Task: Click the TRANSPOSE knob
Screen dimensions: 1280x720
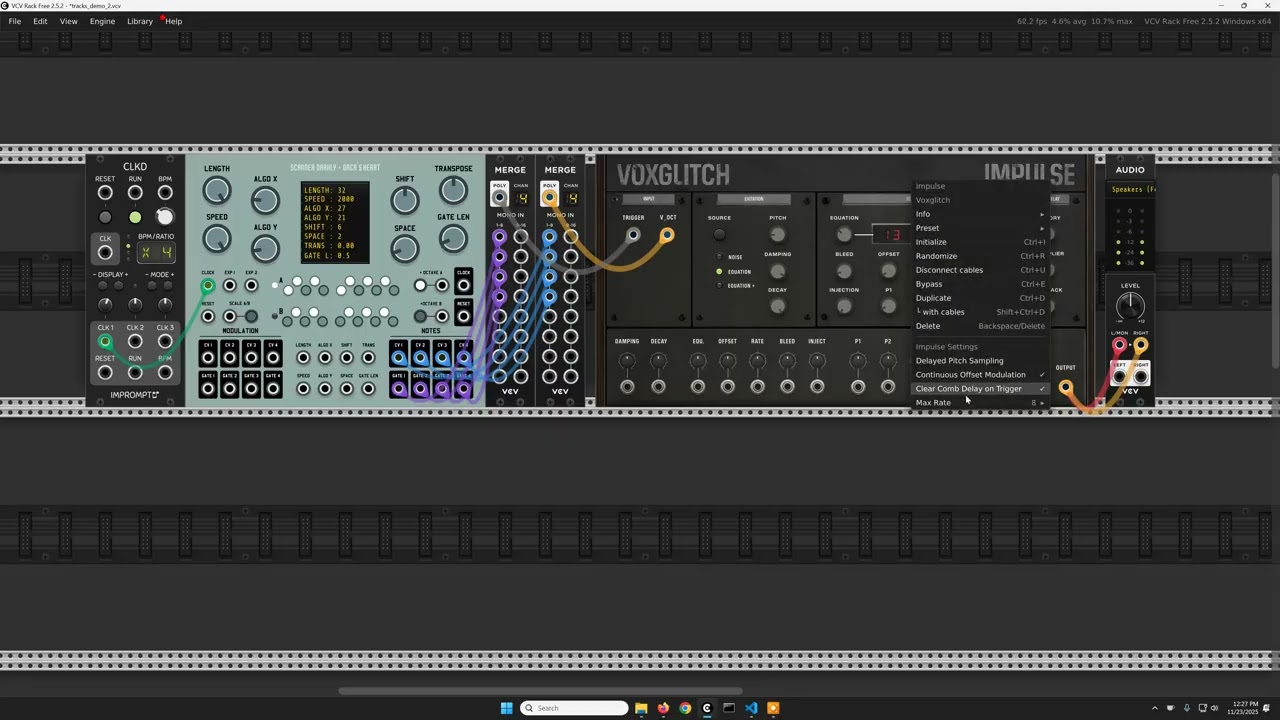Action: click(453, 191)
